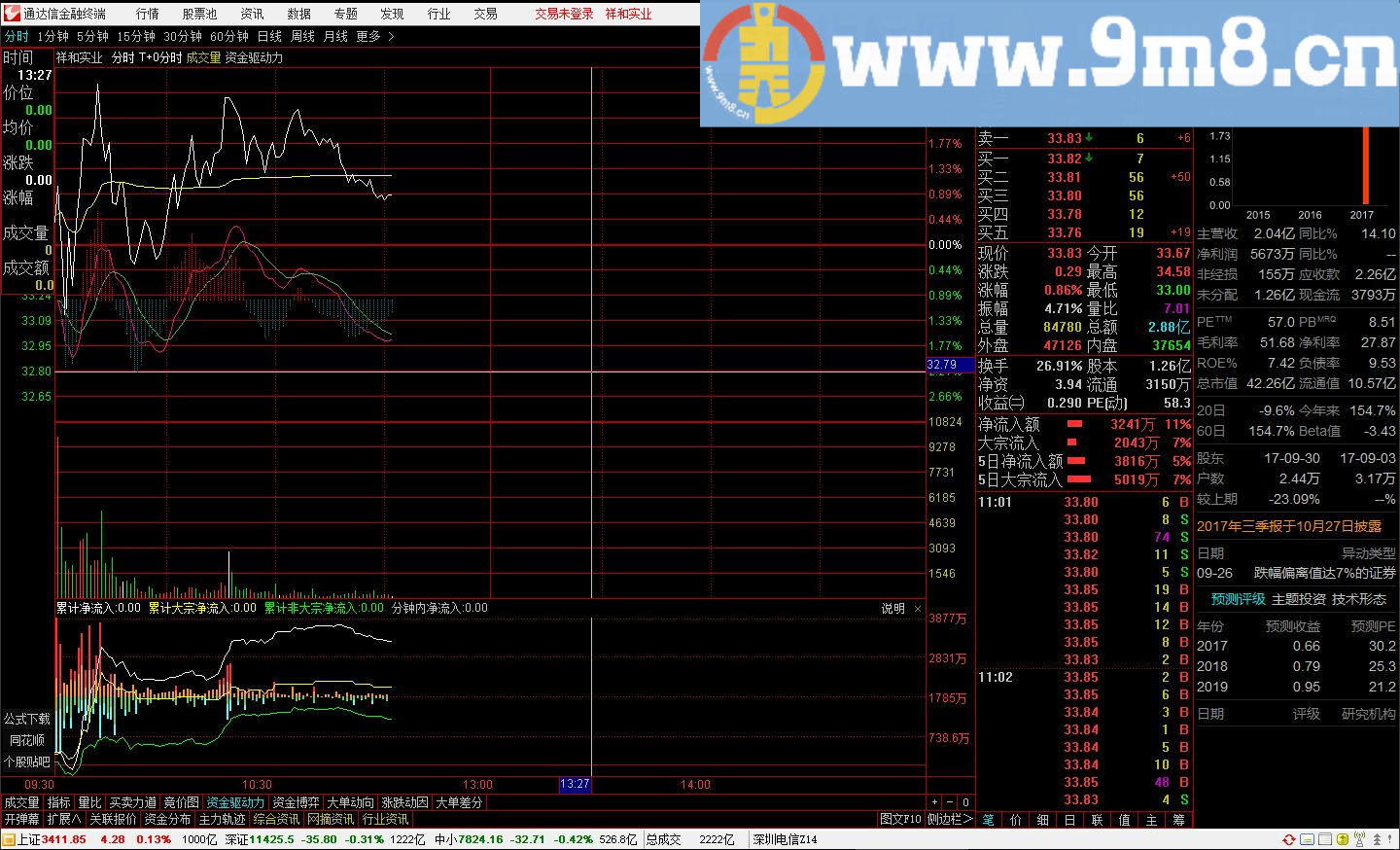Open the 技术形态 tab
The height and width of the screenshot is (850, 1400).
[x=1359, y=599]
